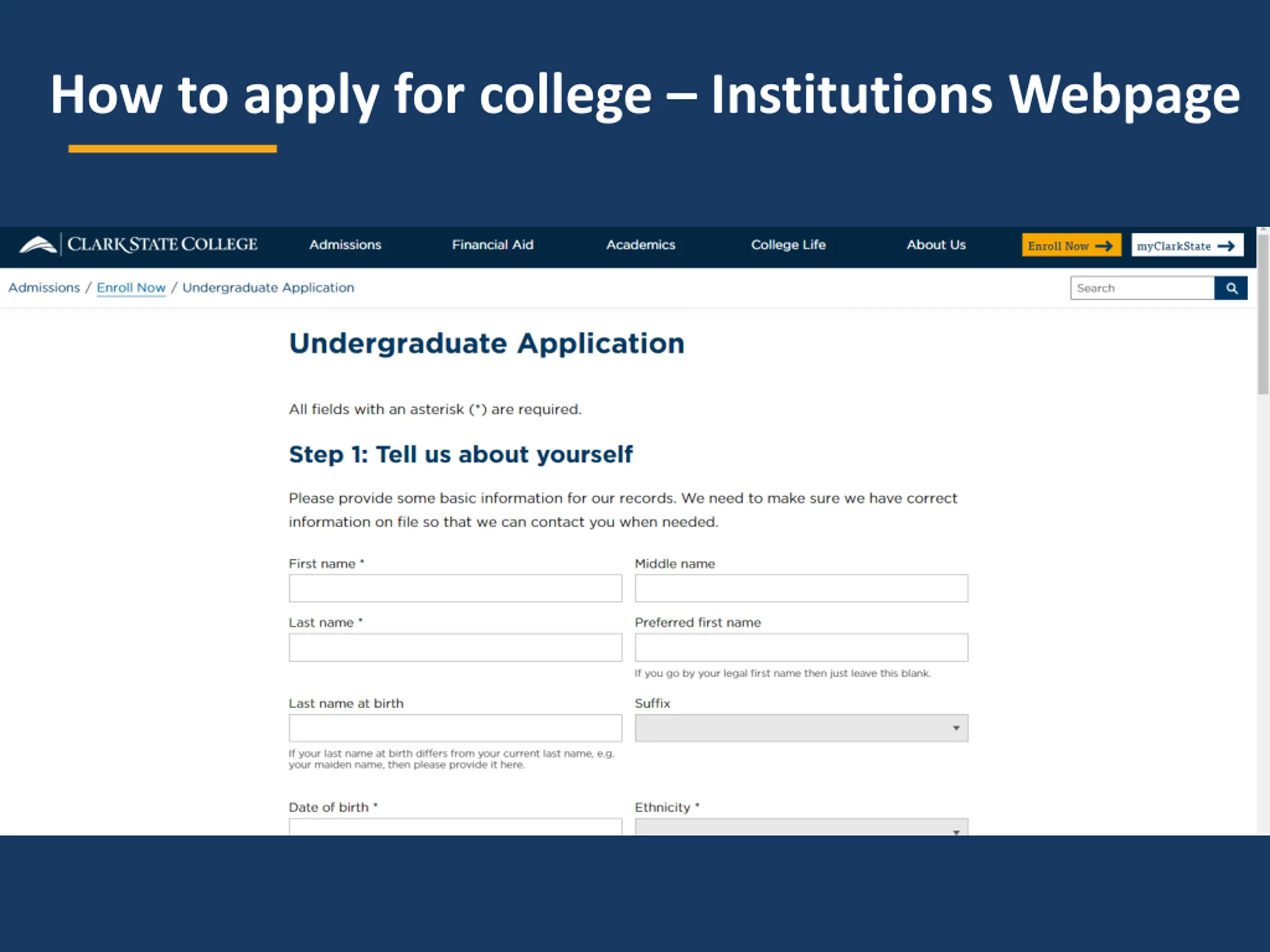Open the Financial Aid menu
This screenshot has height=952, width=1270.
point(493,245)
